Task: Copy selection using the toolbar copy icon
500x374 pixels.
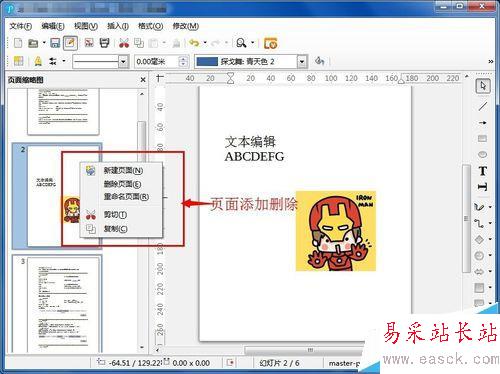Action: (x=139, y=43)
